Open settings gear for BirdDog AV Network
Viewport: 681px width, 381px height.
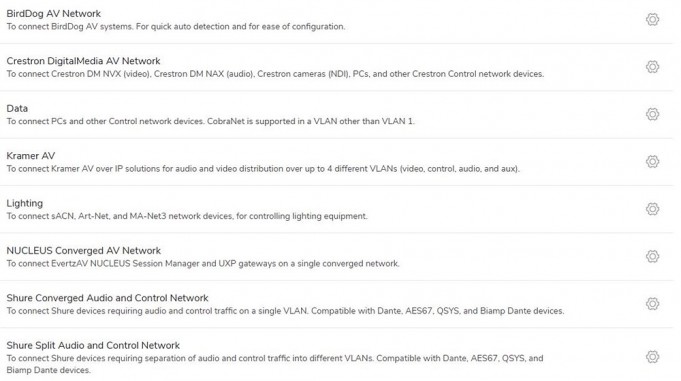tap(652, 20)
